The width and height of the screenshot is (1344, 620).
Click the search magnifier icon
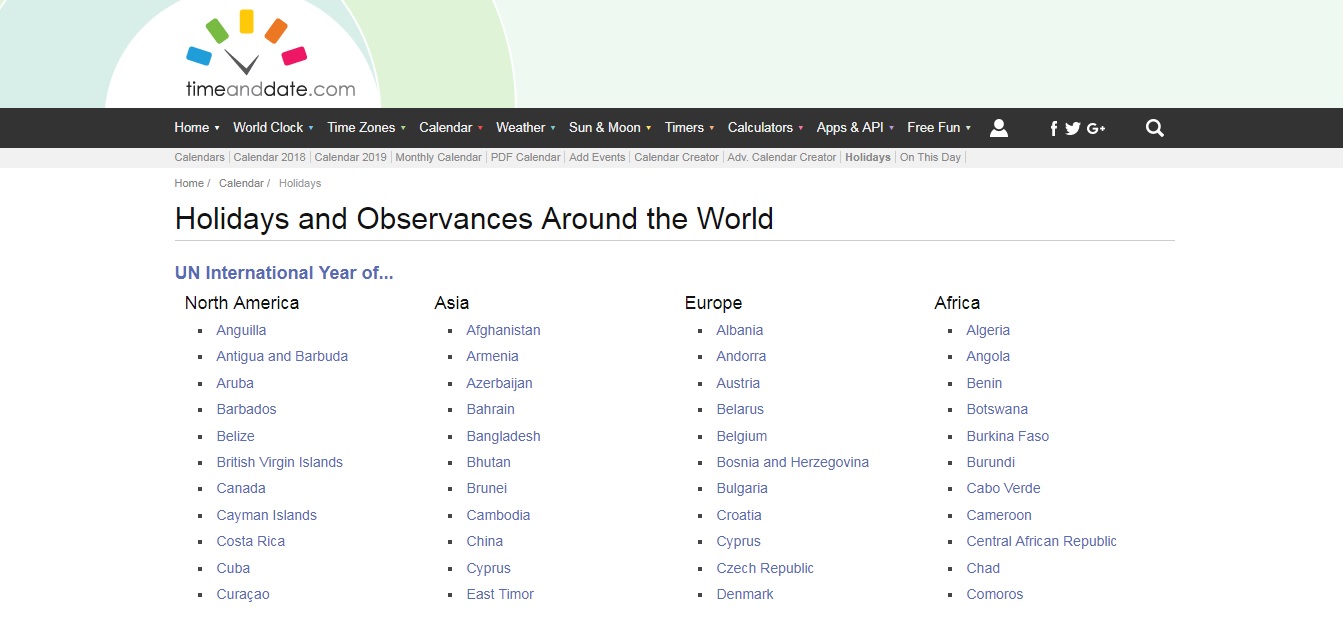[1154, 128]
